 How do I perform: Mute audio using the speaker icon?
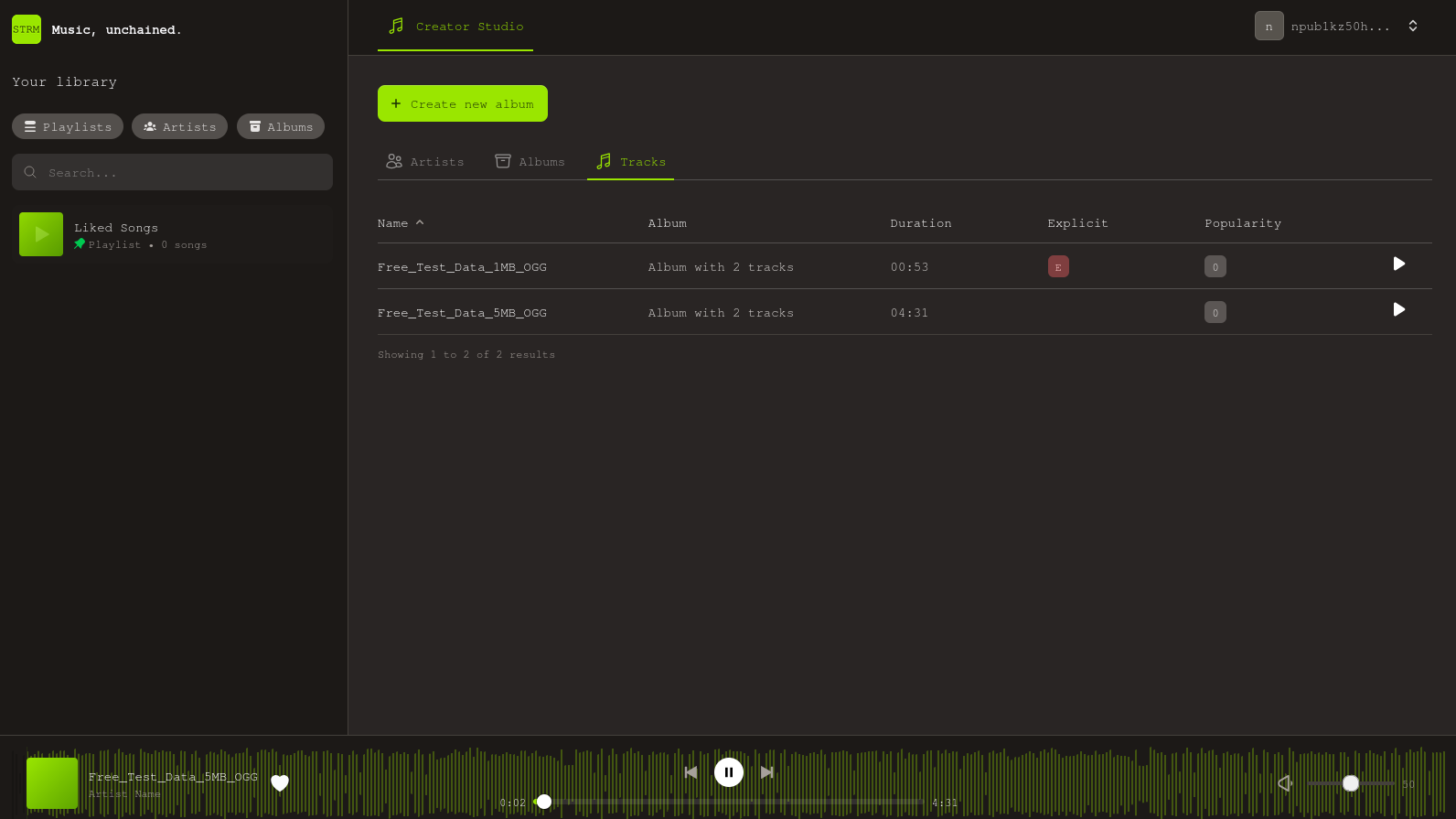pos(1284,783)
